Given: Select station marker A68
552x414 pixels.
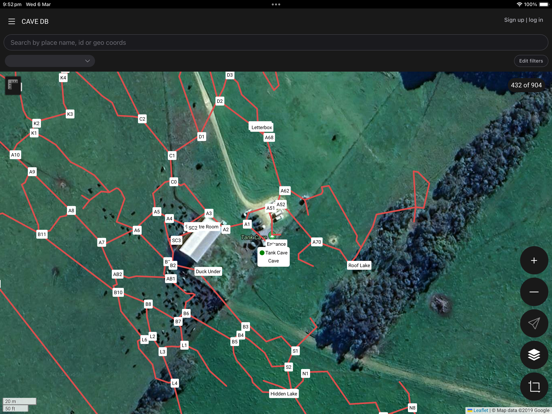Looking at the screenshot, I should [269, 137].
